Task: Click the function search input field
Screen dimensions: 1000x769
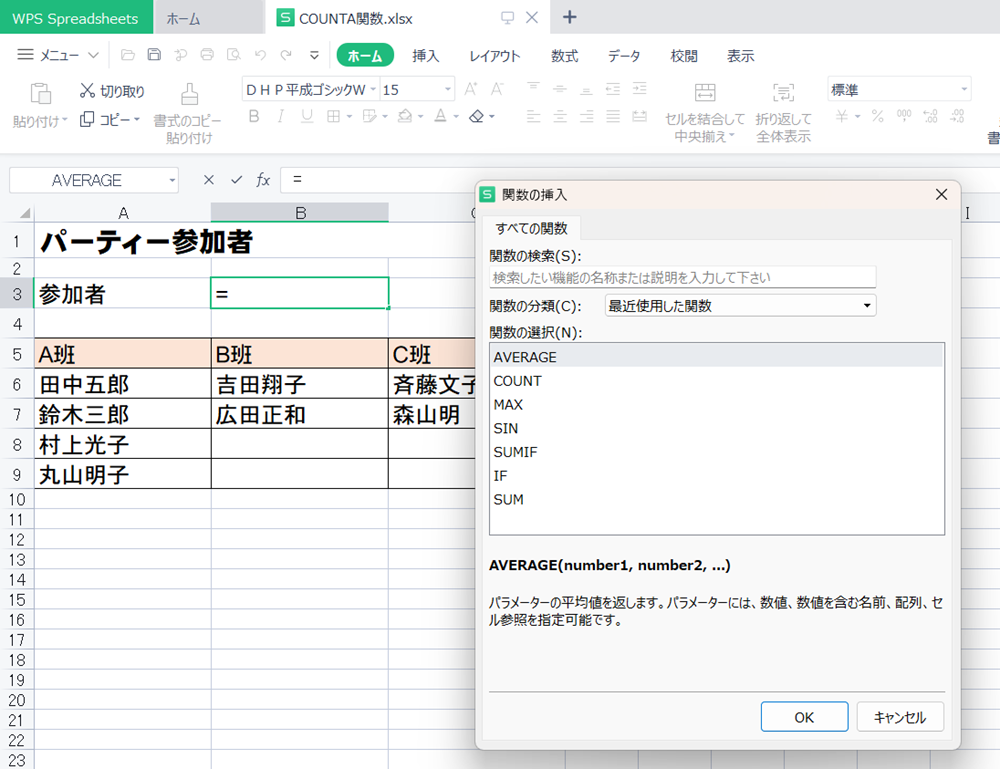Action: (x=682, y=277)
